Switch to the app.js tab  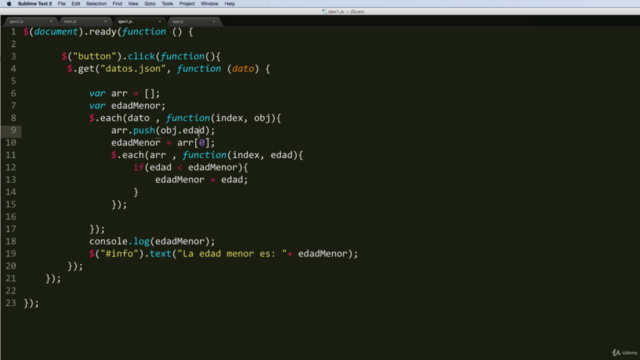tap(192, 21)
